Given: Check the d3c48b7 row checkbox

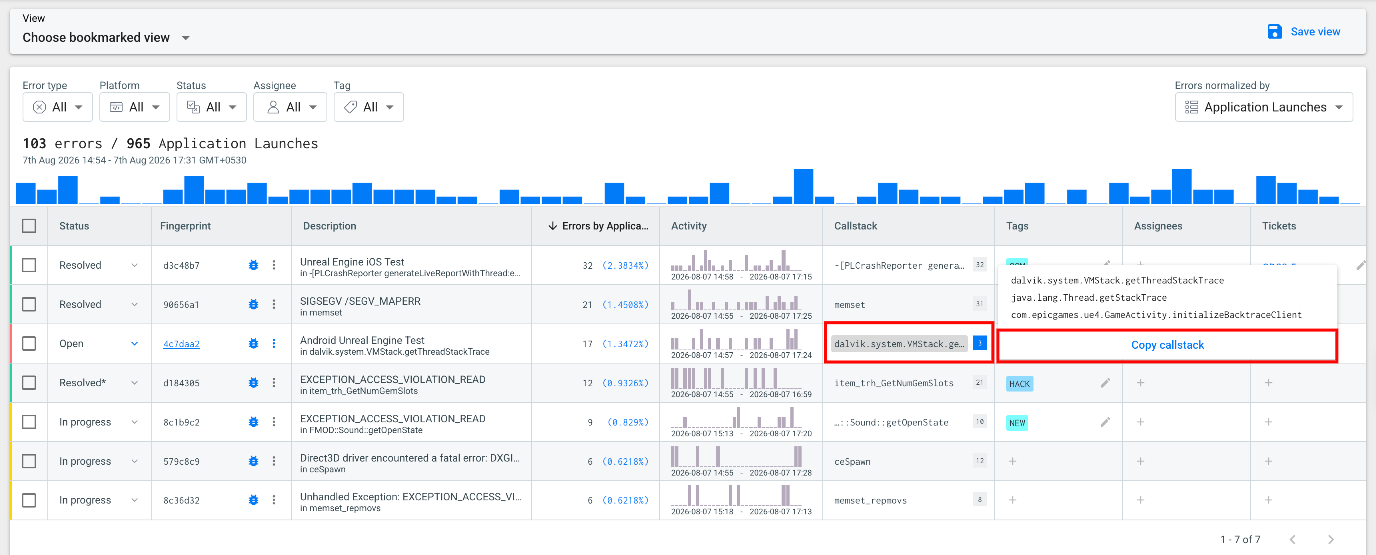Looking at the screenshot, I should [x=29, y=265].
